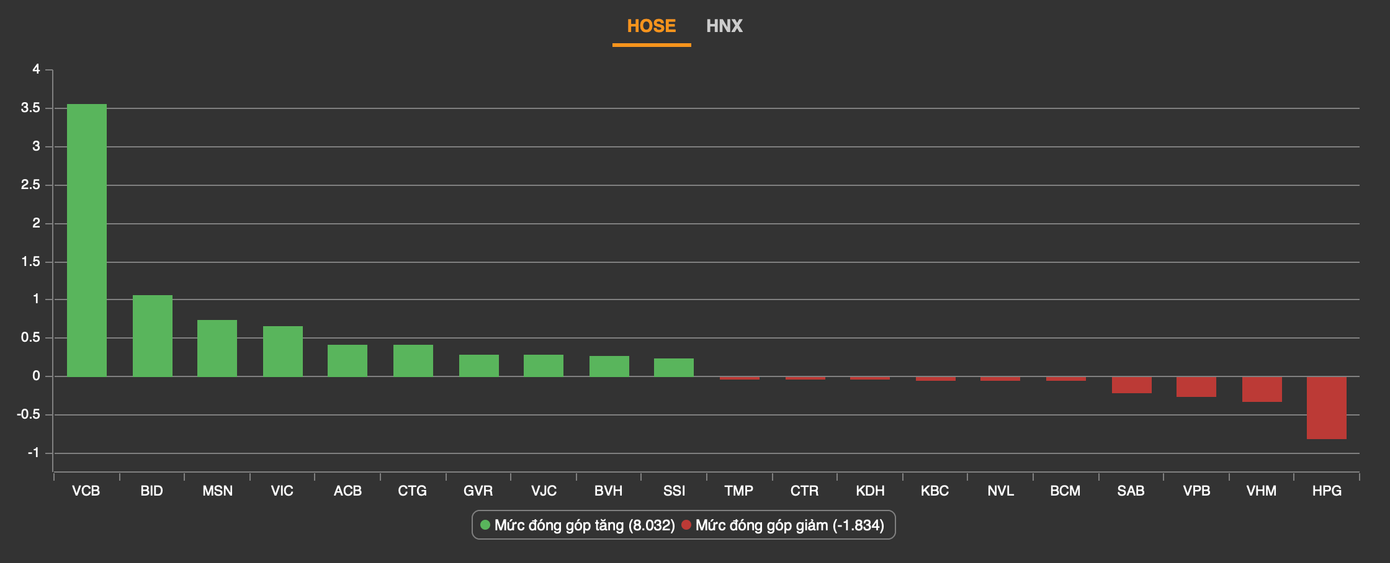The image size is (1390, 563).
Task: Click the red legend dot for decreases
Action: click(x=687, y=525)
